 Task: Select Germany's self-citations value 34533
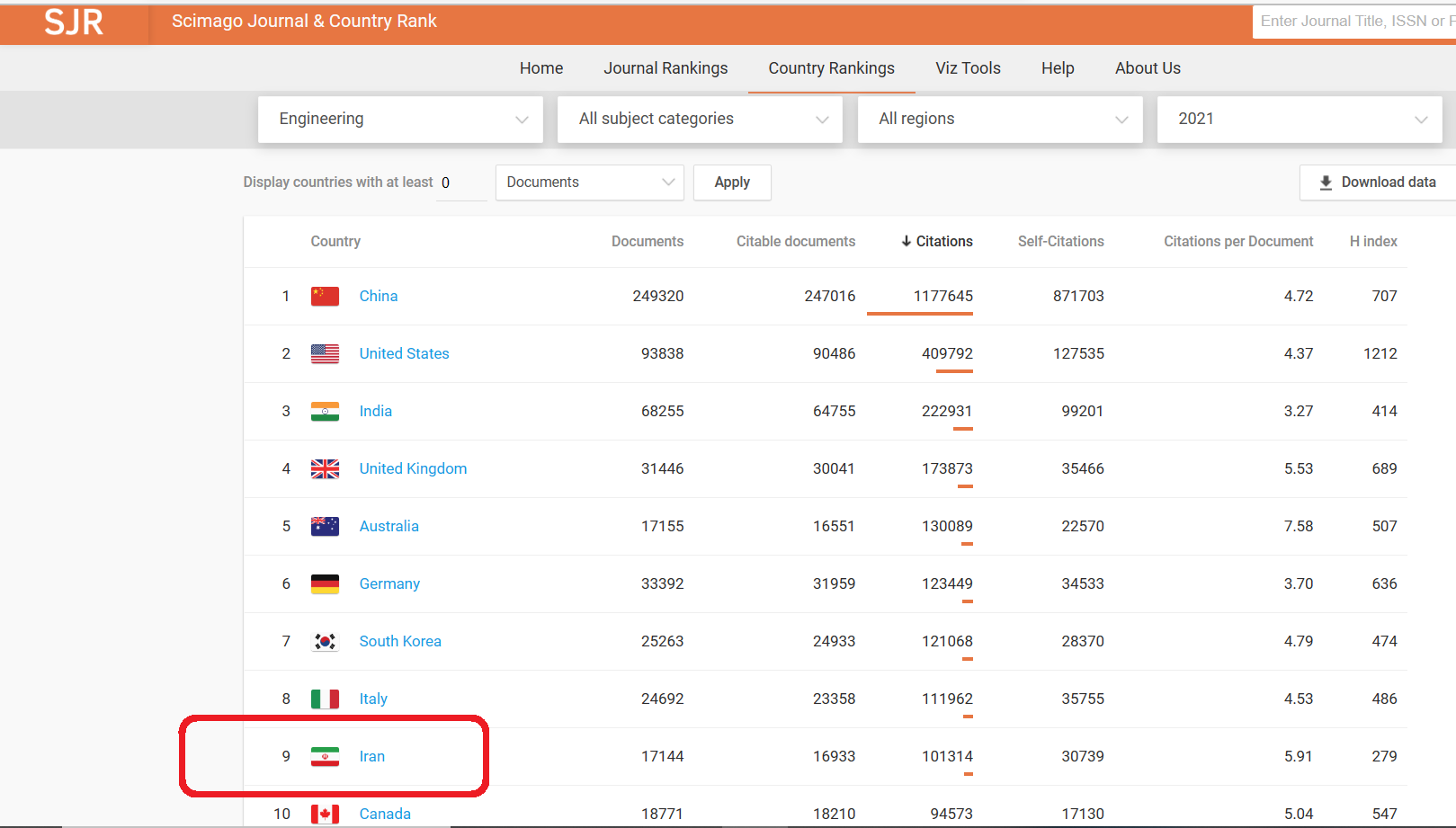(1083, 583)
